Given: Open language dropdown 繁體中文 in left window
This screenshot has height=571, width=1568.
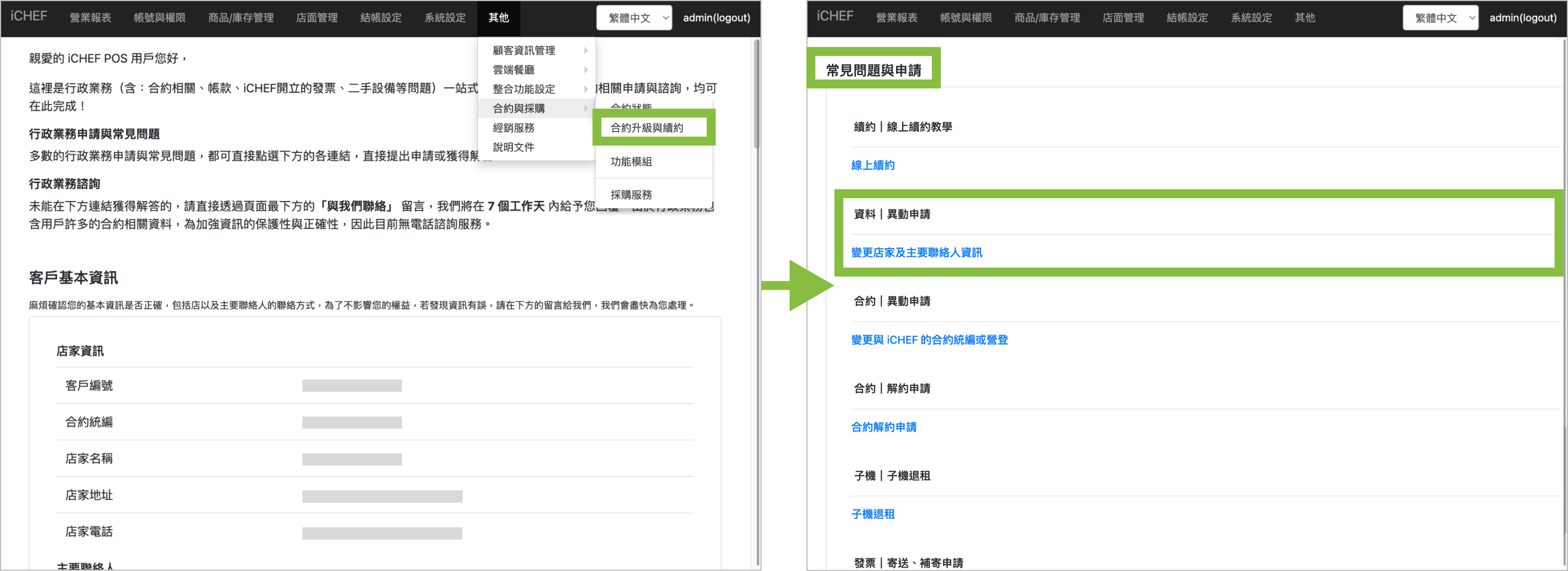Looking at the screenshot, I should 634,18.
